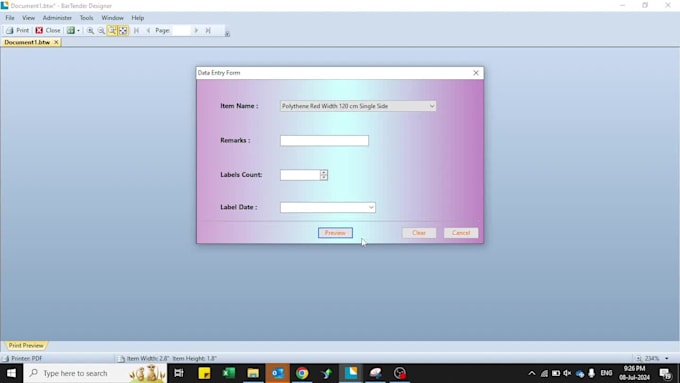680x383 pixels.
Task: Open Google Chrome from the taskbar
Action: (x=302, y=373)
